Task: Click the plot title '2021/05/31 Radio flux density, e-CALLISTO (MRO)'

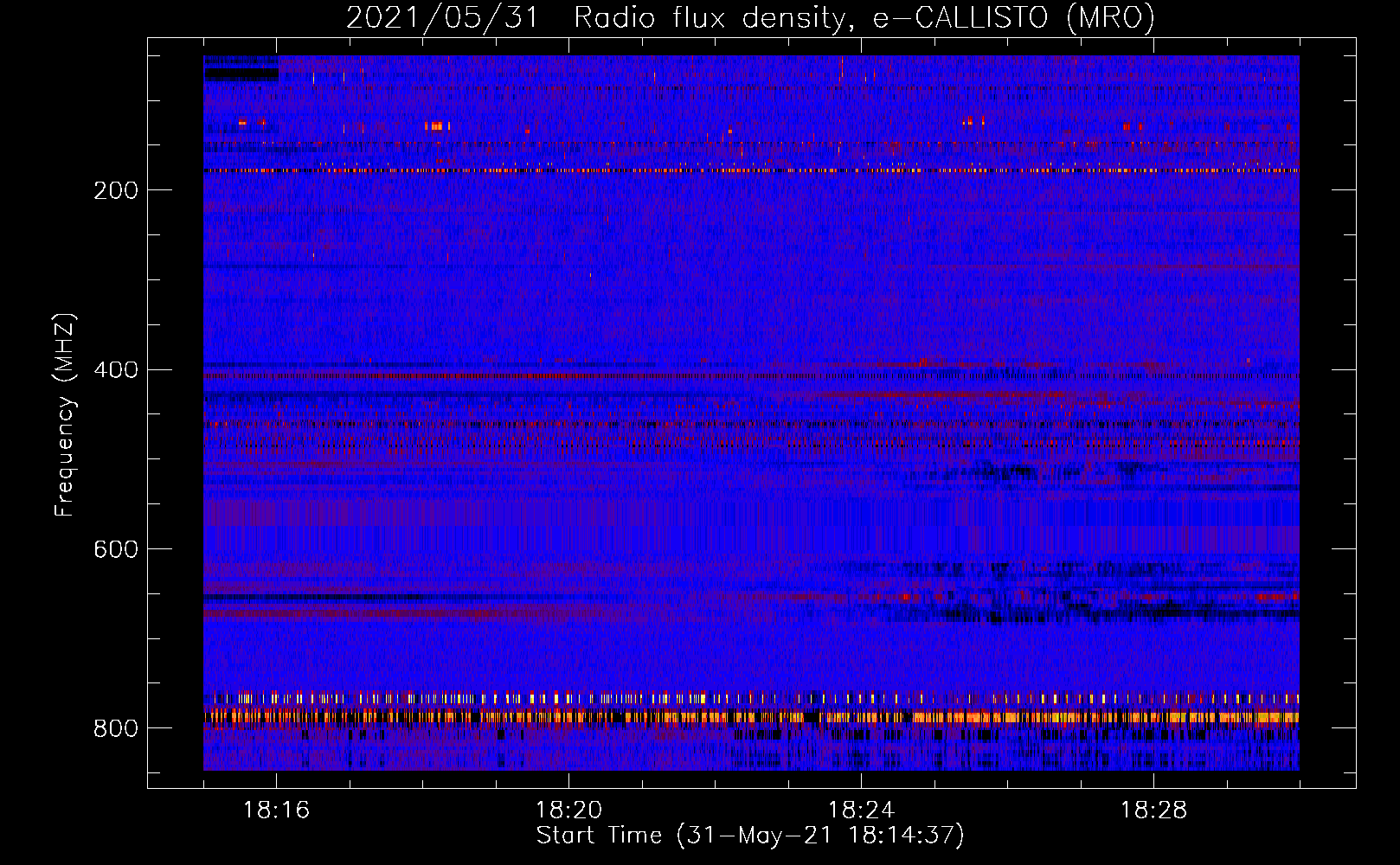Action: [x=750, y=18]
